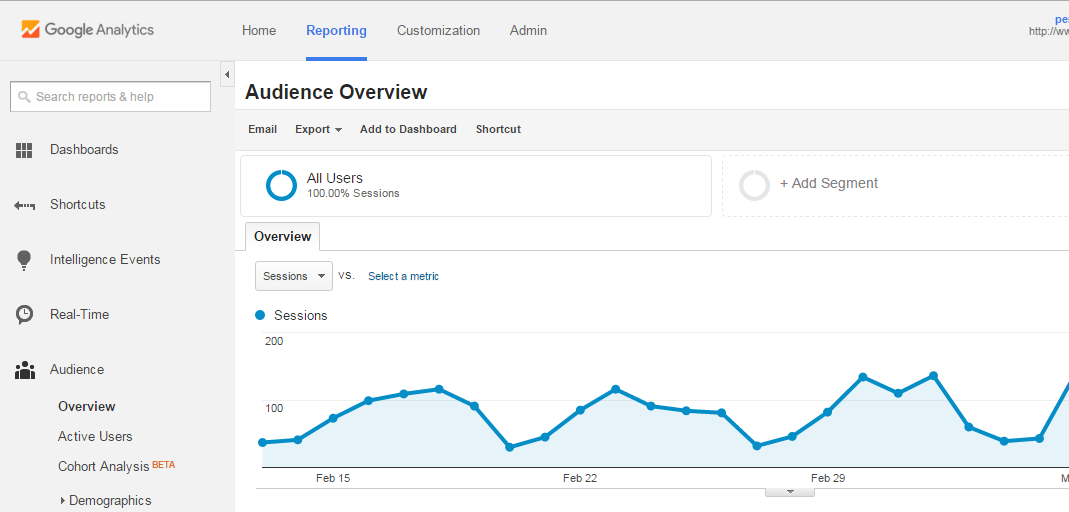Screen dimensions: 1069x512
Task: Open Active Users report
Action: 95,436
